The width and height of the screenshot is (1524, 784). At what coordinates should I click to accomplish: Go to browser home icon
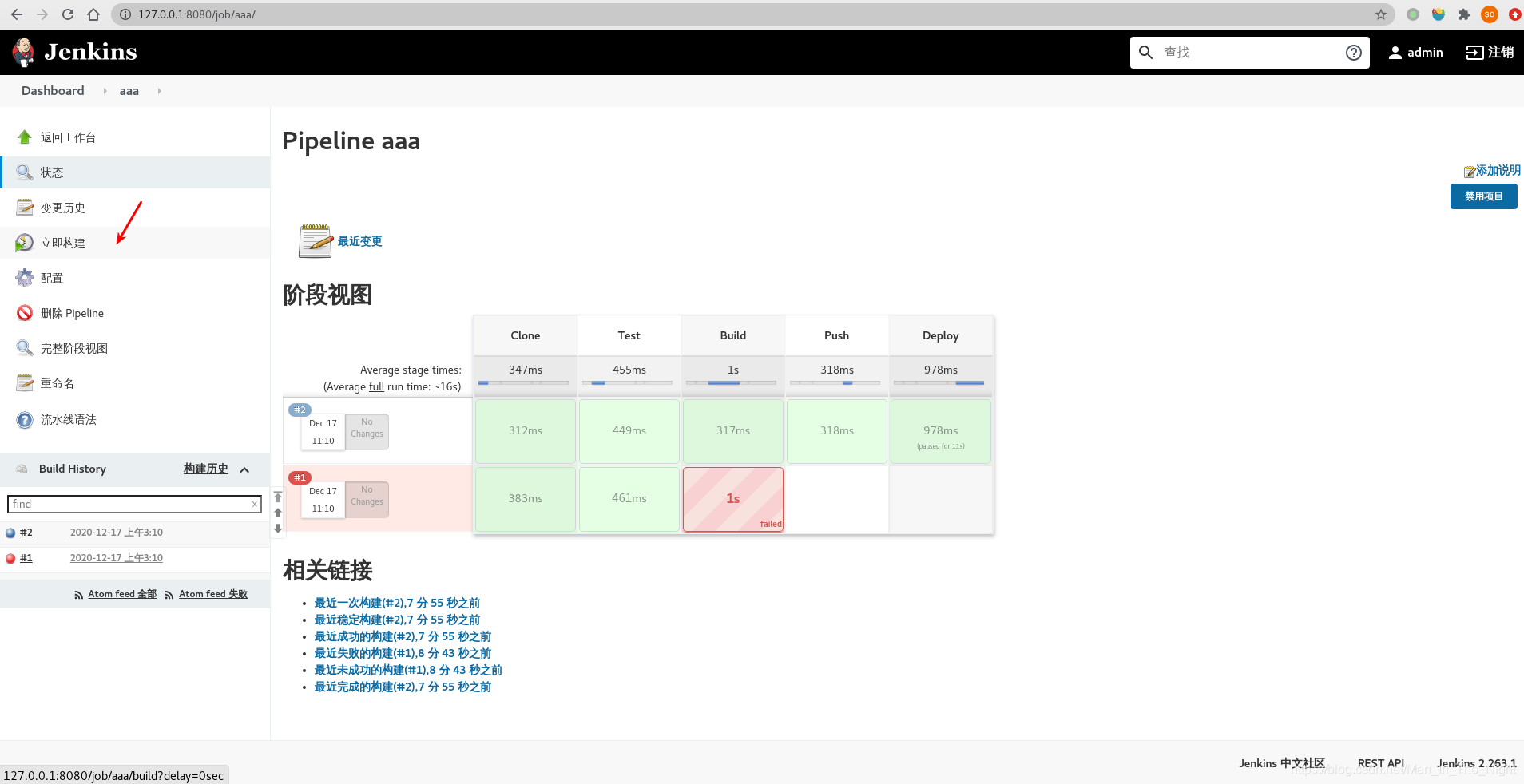93,14
